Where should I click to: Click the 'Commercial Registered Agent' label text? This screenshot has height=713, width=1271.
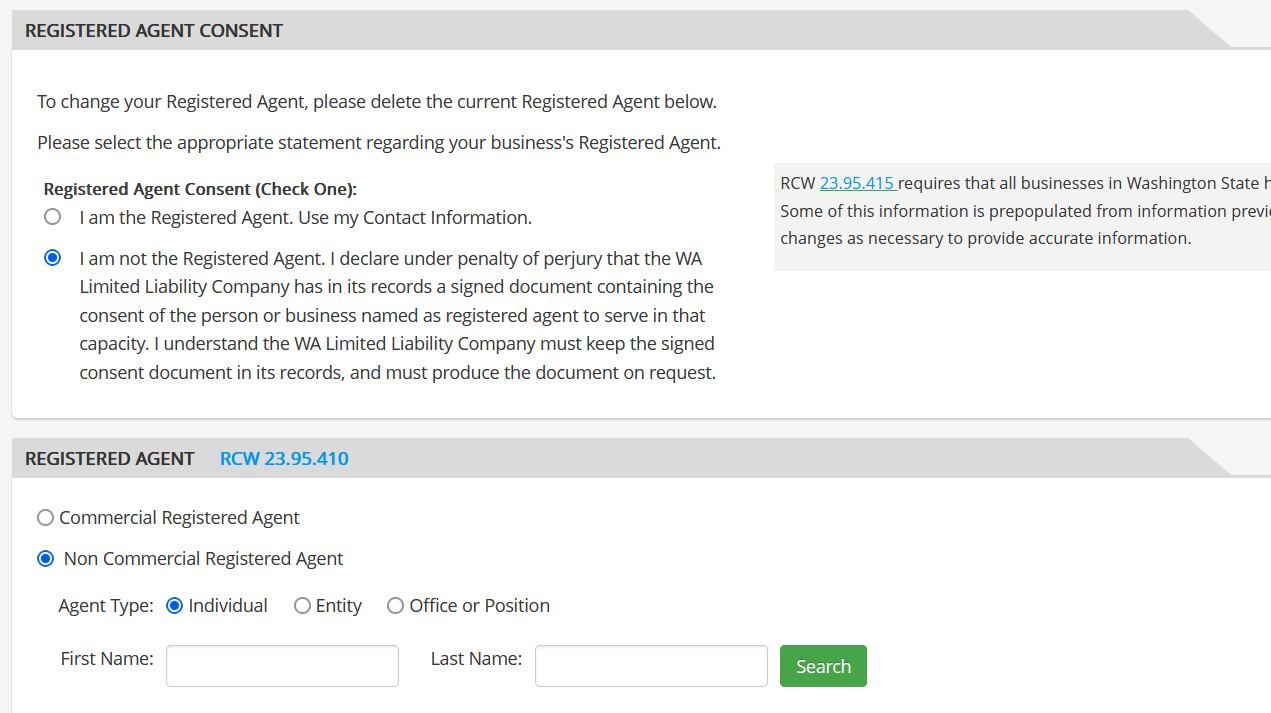coord(179,518)
